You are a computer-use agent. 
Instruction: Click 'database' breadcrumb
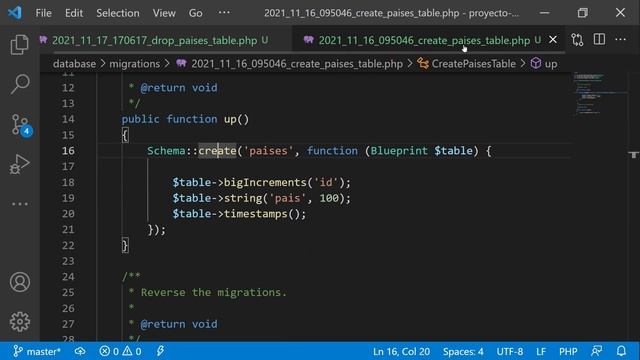[x=74, y=64]
